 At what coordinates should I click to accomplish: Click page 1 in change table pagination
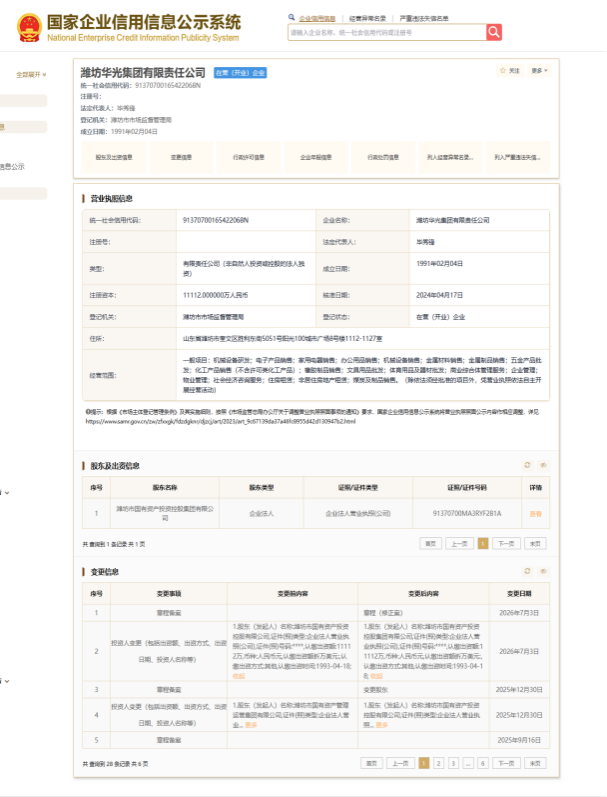click(424, 763)
